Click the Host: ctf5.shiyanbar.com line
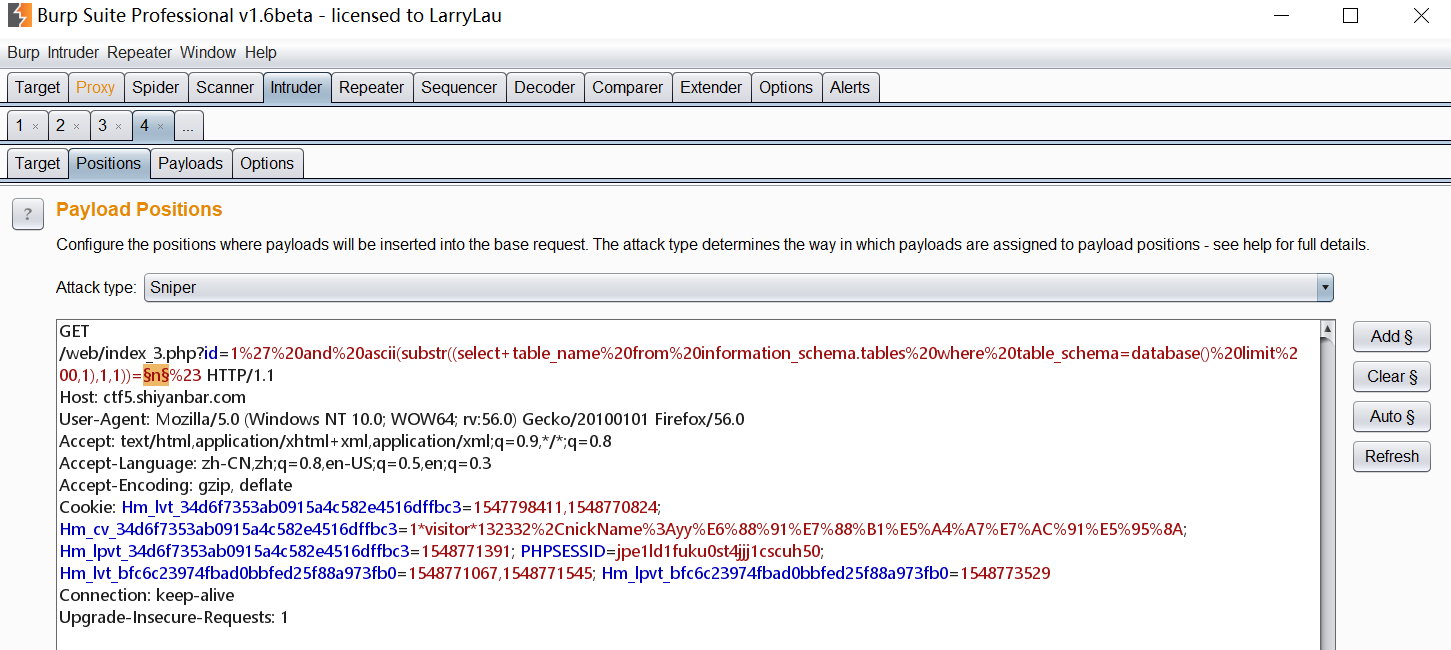The image size is (1451, 650). [x=153, y=397]
